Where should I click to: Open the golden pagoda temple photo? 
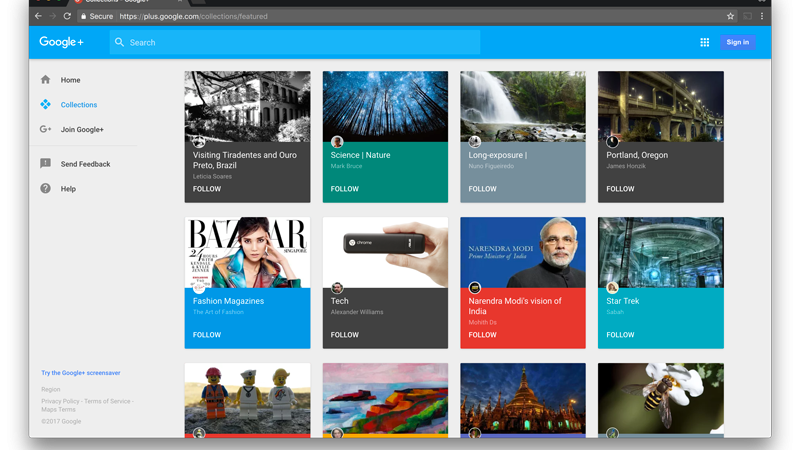tap(523, 398)
